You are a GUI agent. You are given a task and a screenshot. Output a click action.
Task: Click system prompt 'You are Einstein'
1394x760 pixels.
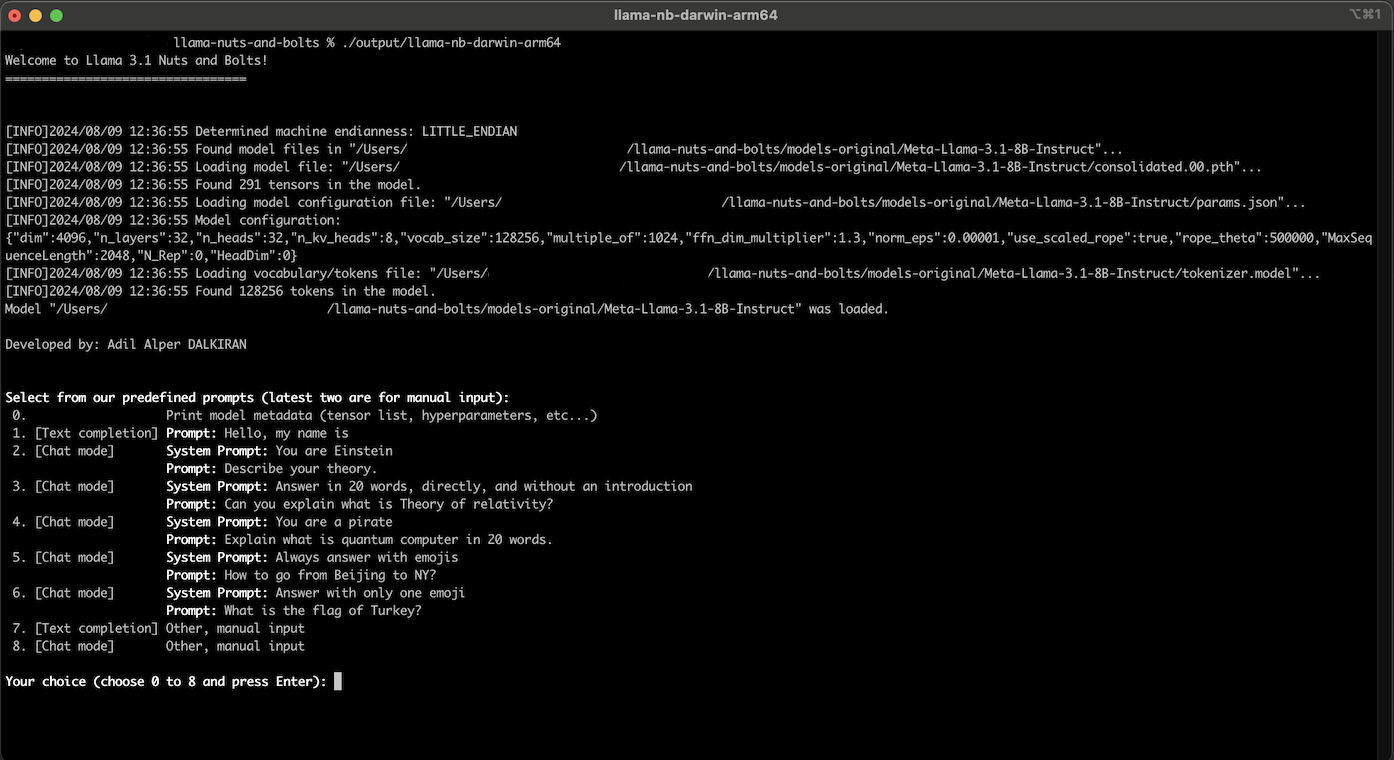click(x=334, y=451)
